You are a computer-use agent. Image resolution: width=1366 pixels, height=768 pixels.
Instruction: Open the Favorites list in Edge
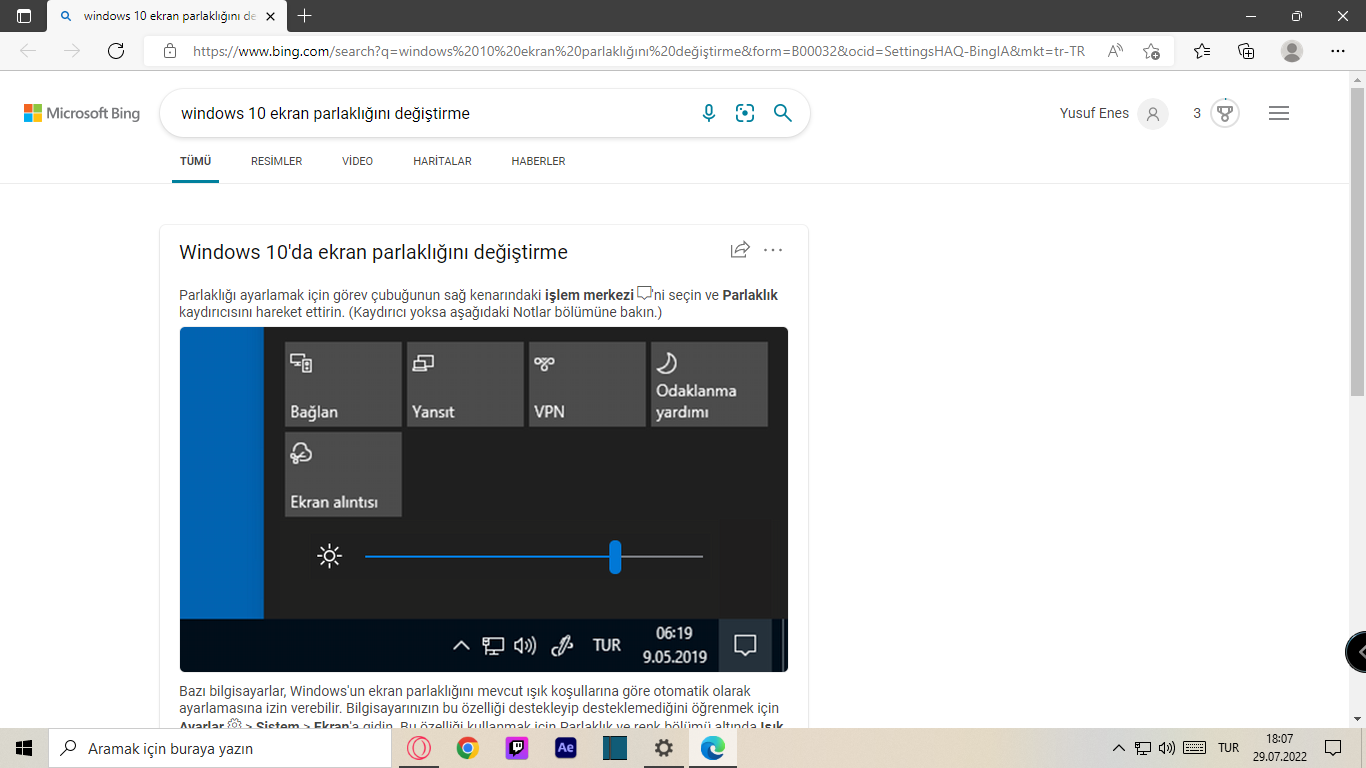[x=1202, y=51]
